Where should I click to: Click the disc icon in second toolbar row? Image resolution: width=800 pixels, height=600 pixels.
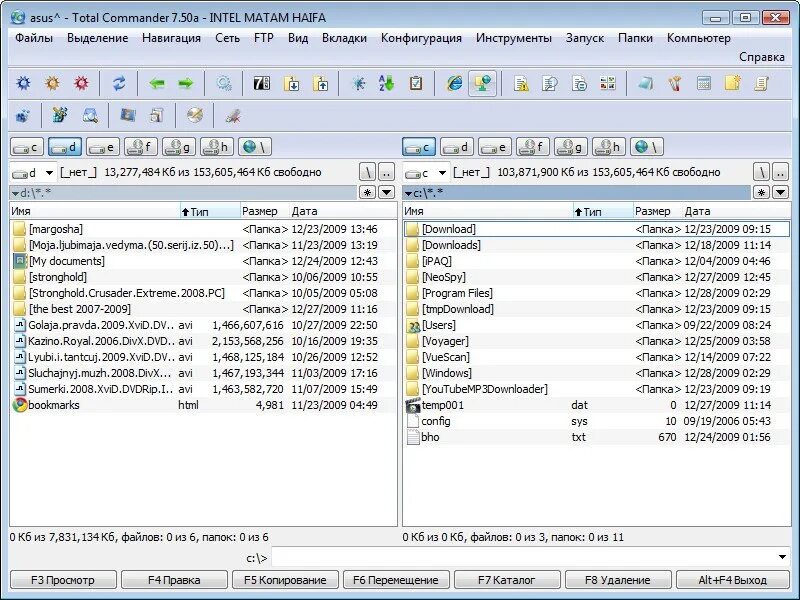(x=194, y=116)
